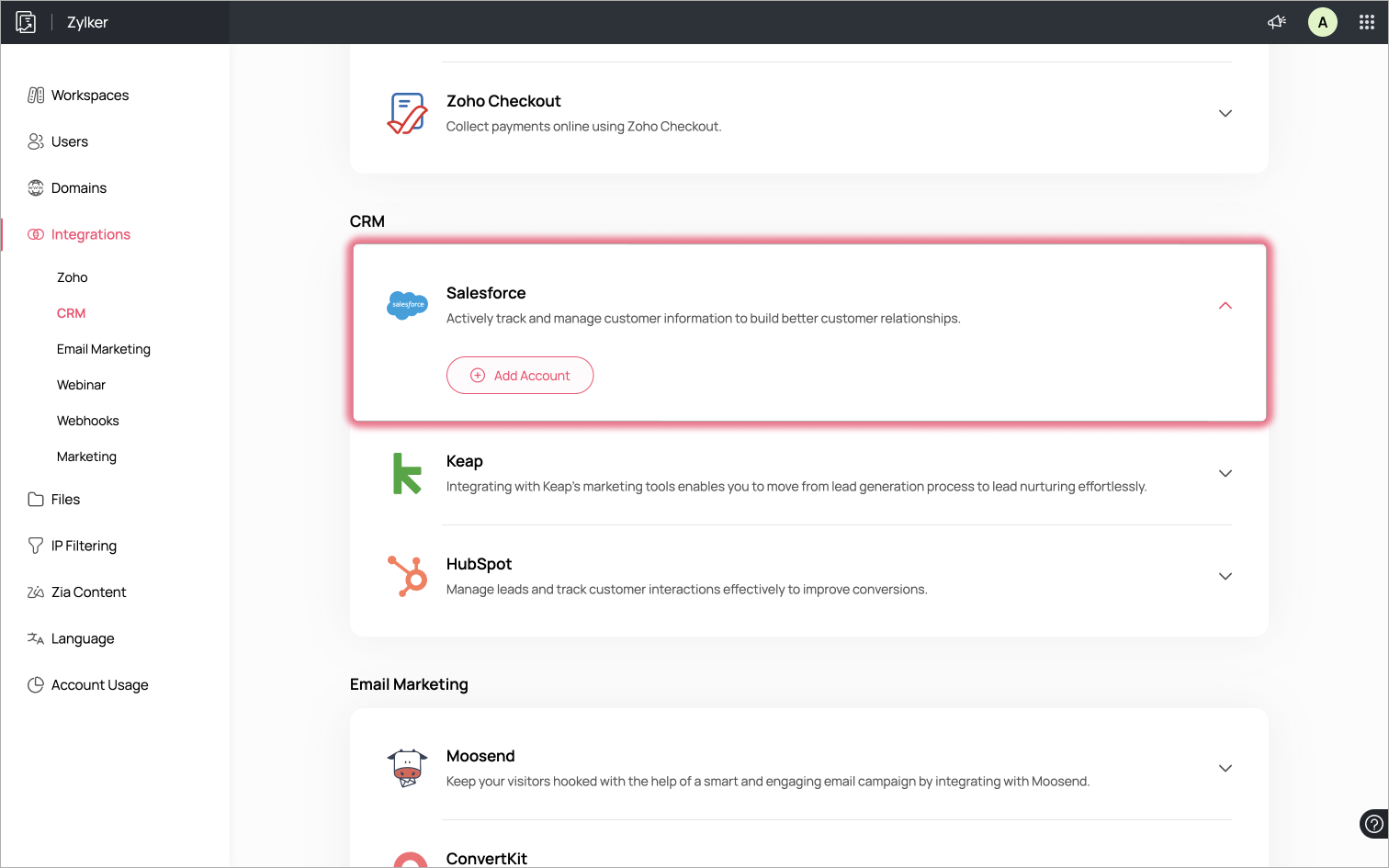1389x868 pixels.
Task: Click the ConvertKit logo icon
Action: 411,860
